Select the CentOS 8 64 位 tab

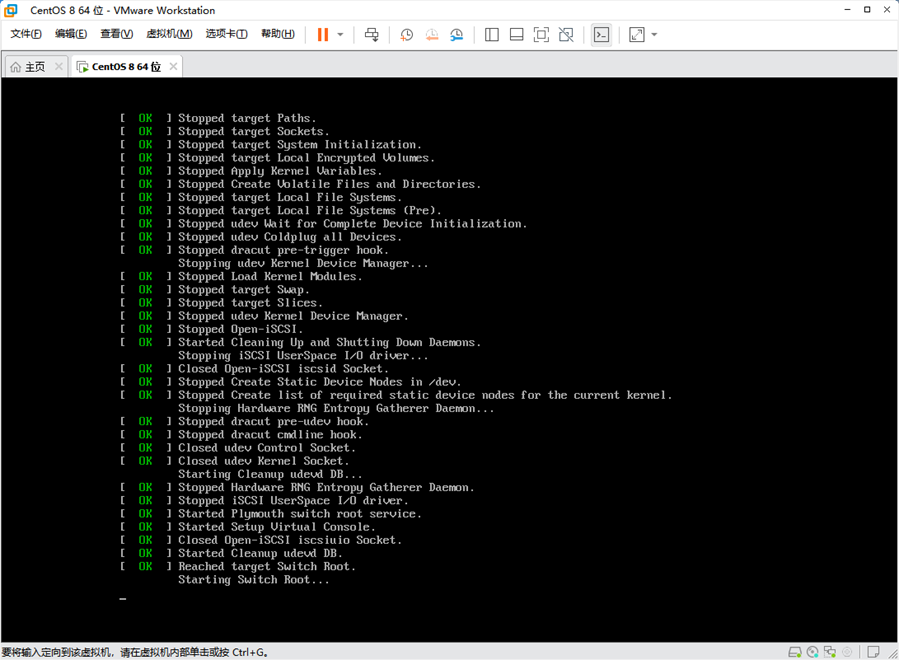(126, 67)
